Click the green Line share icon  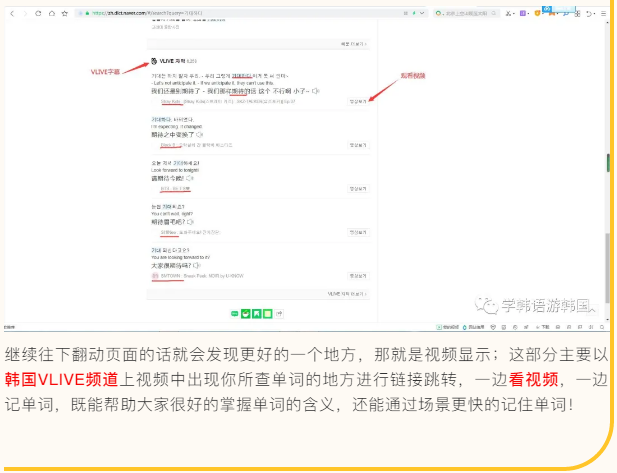(235, 314)
